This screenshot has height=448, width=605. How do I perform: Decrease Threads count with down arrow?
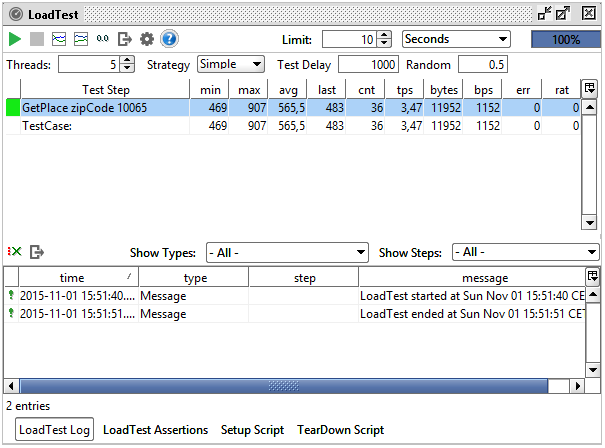[127, 68]
